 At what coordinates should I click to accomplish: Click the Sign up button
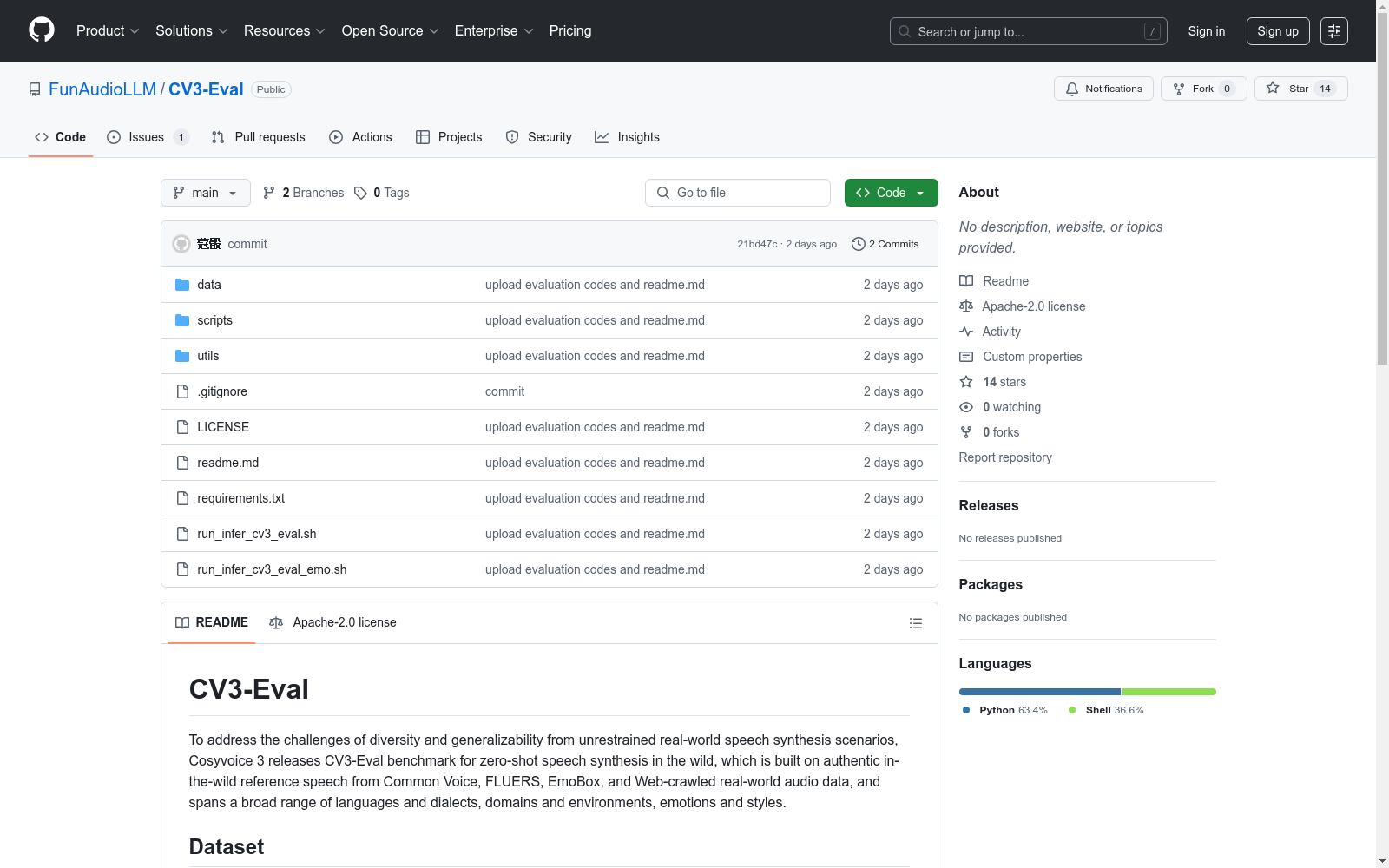click(x=1277, y=31)
